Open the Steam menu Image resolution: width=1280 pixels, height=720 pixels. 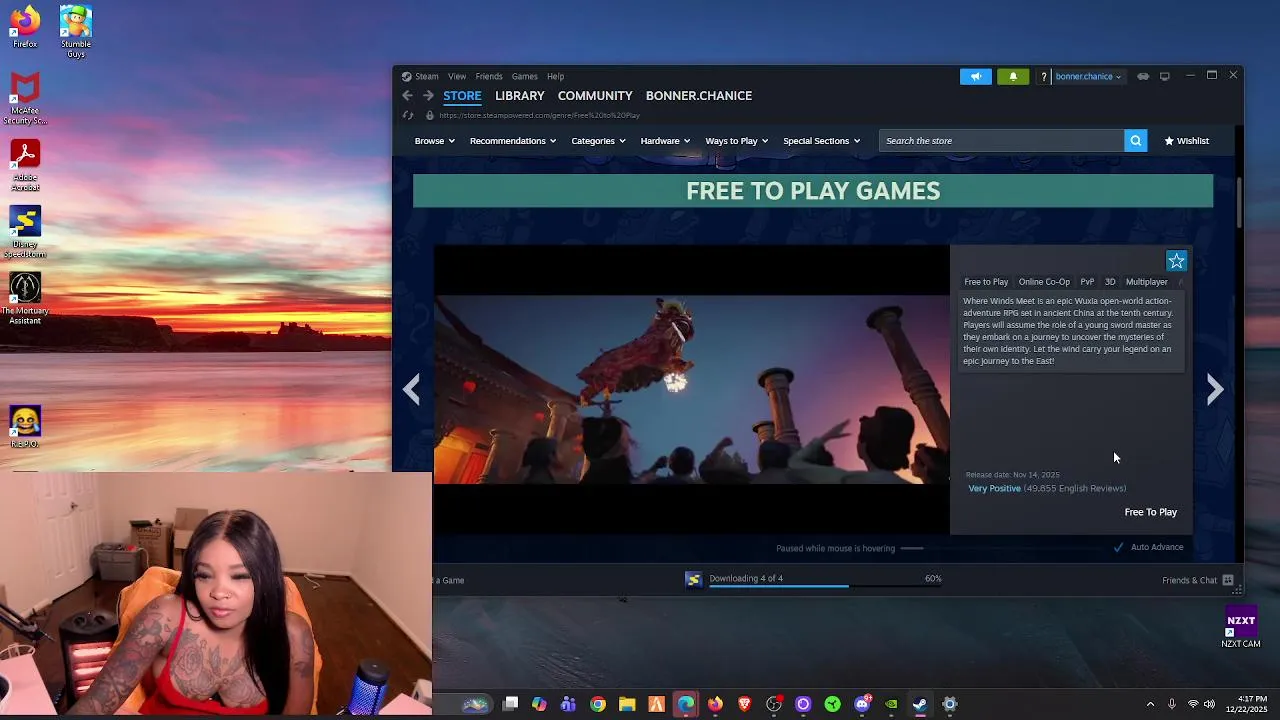pos(427,76)
